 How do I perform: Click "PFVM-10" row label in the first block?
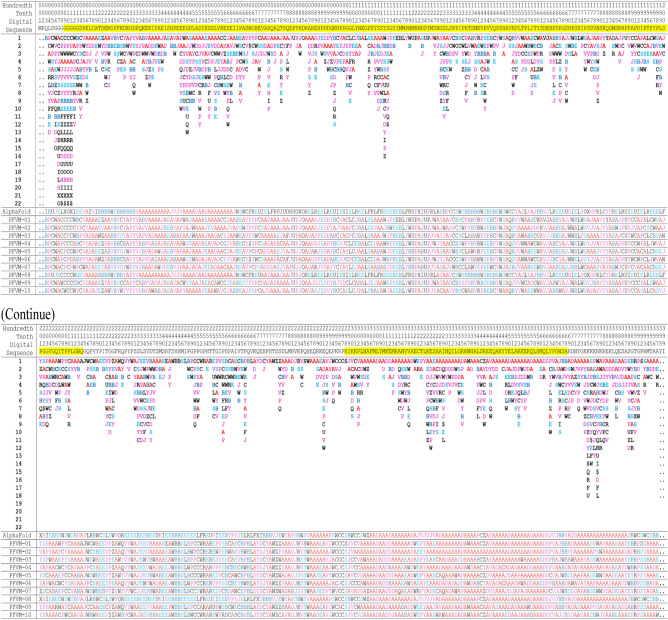coord(20,291)
